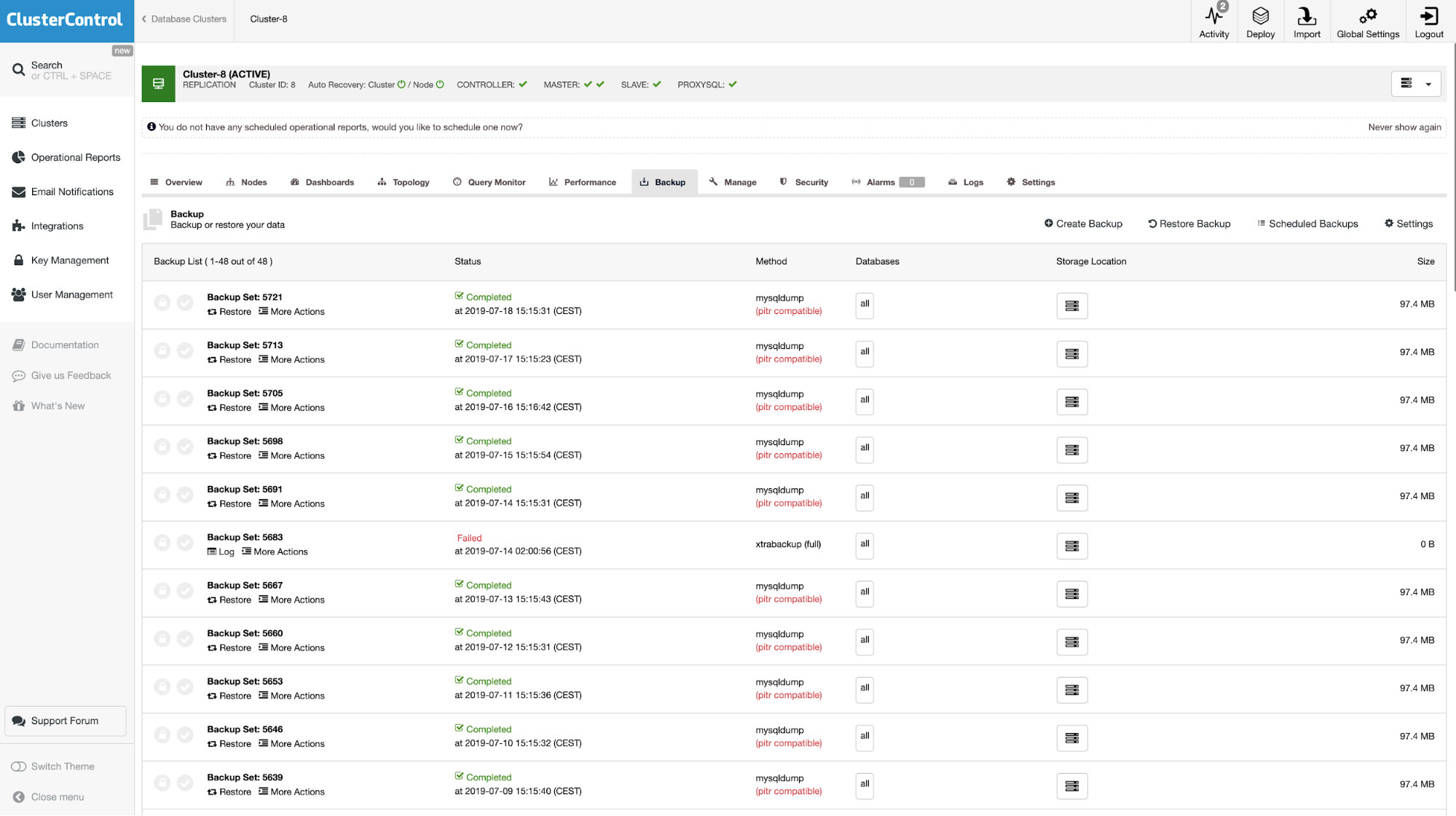The width and height of the screenshot is (1456, 816).
Task: Click the green cluster type icon
Action: tap(158, 84)
